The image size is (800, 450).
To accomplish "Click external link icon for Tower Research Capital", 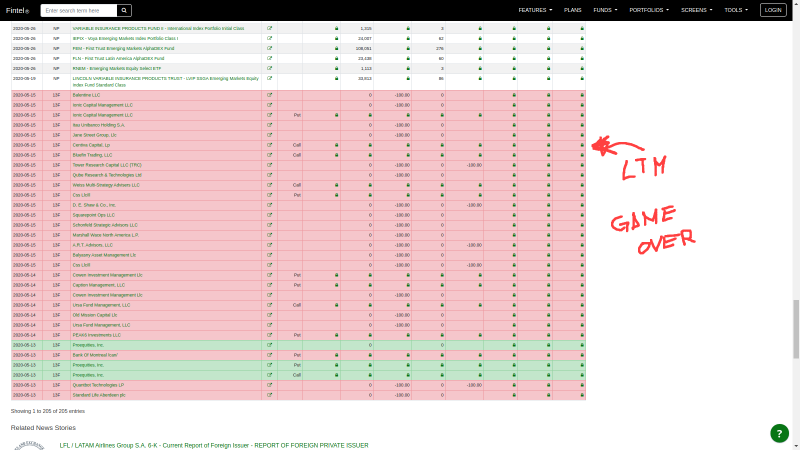I will pos(269,165).
